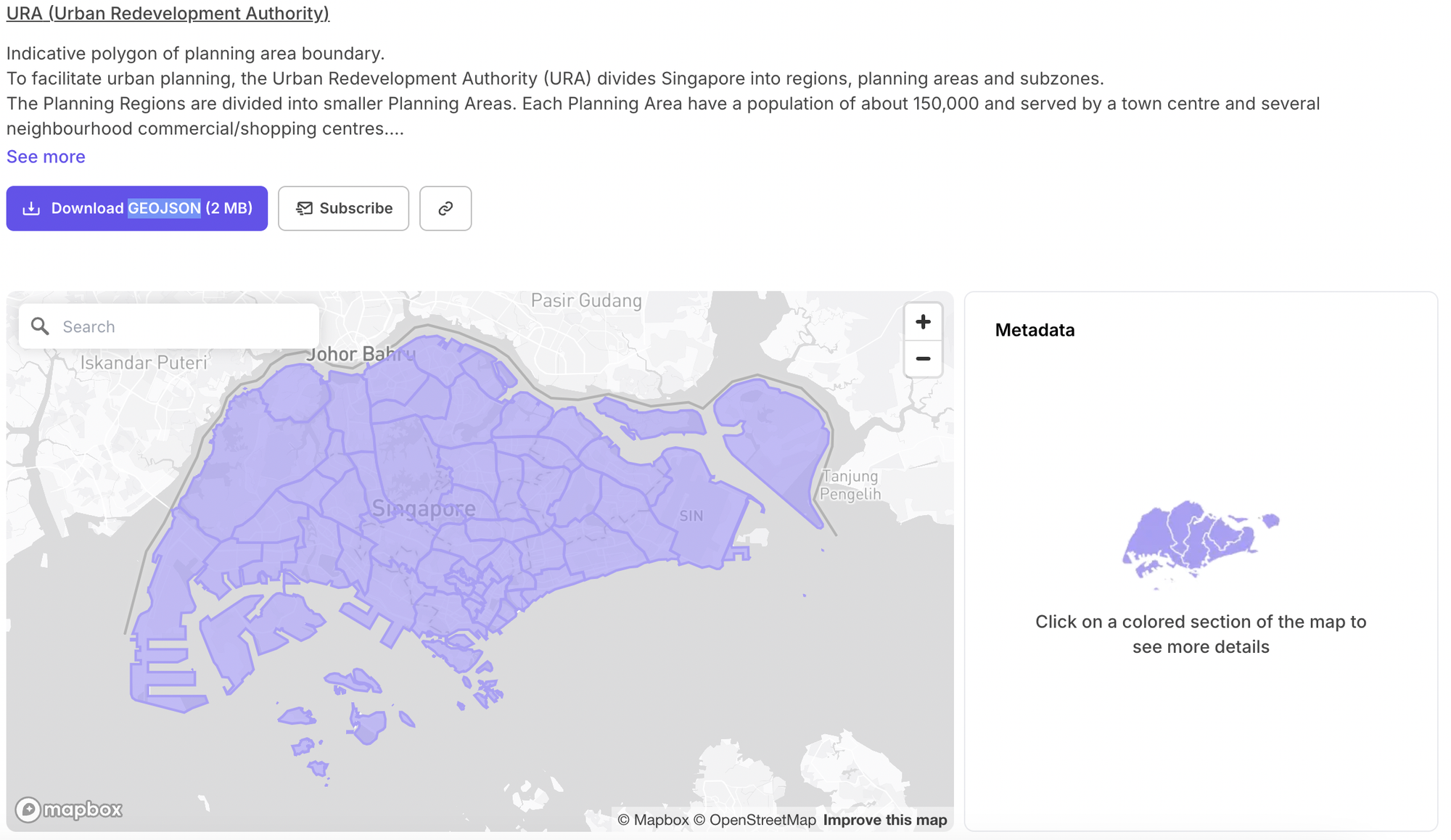
Task: Click the Improve this map link
Action: (x=885, y=820)
